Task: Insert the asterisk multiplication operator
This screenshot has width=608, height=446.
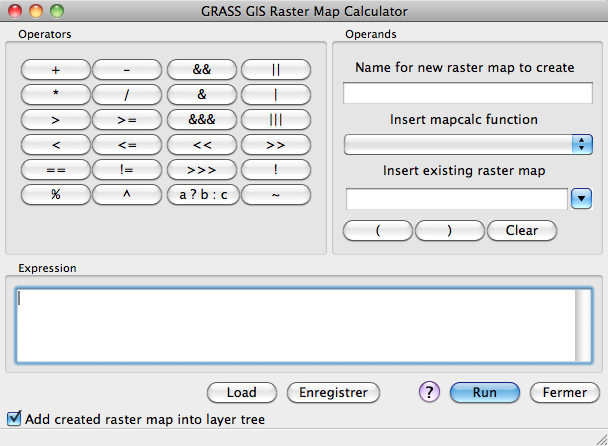Action: tap(55, 95)
